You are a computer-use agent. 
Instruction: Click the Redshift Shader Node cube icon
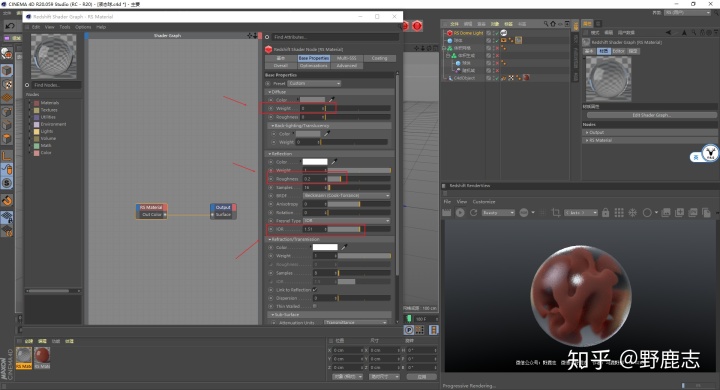(x=269, y=49)
